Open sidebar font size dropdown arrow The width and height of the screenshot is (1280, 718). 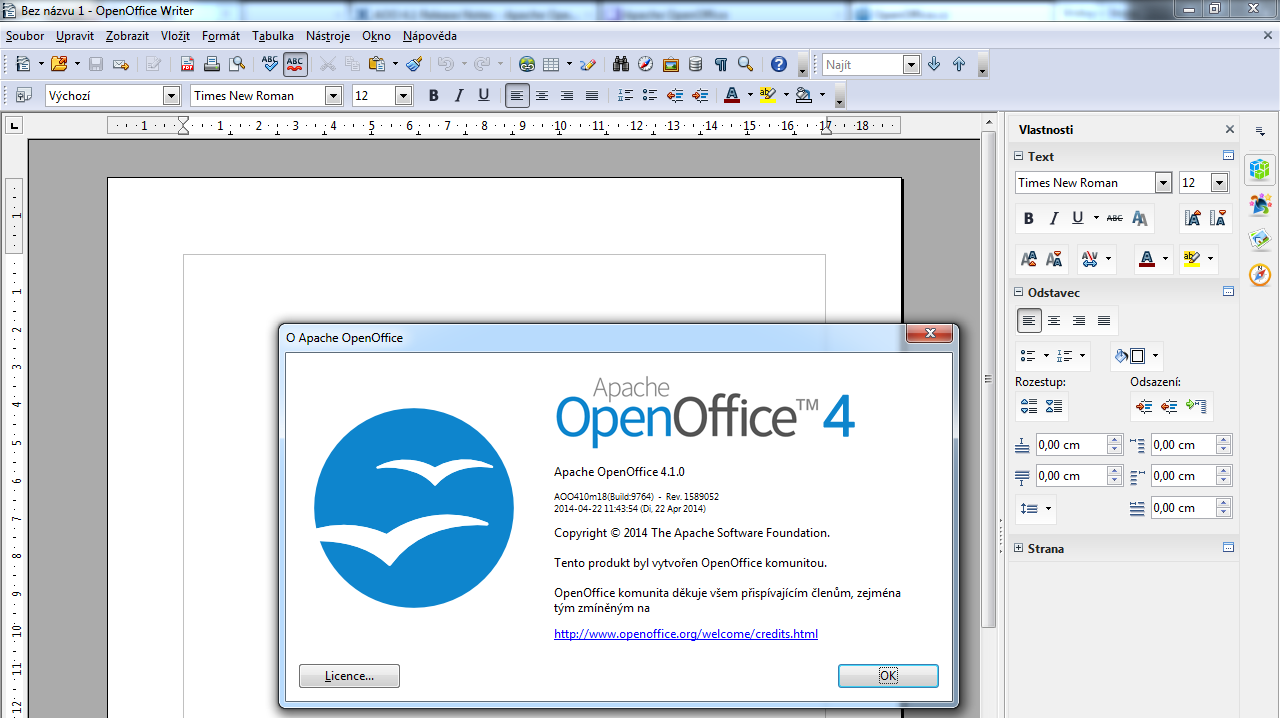[x=1219, y=183]
